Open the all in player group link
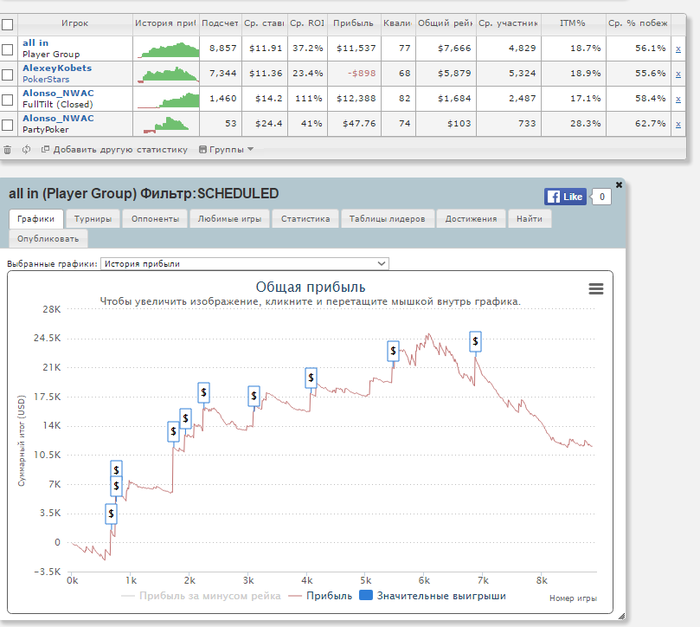 pos(35,43)
